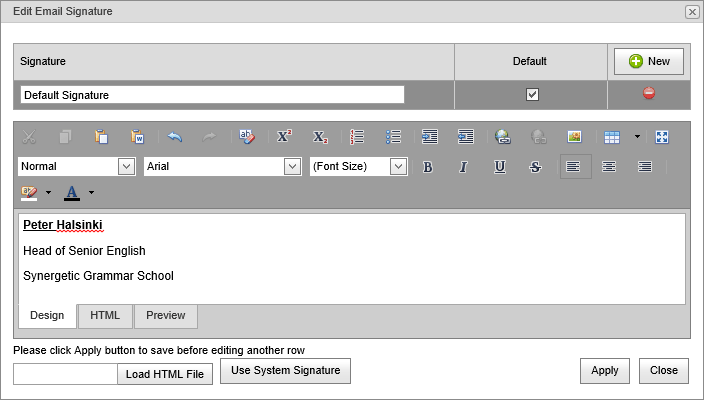Apply subscript formatting

point(320,136)
